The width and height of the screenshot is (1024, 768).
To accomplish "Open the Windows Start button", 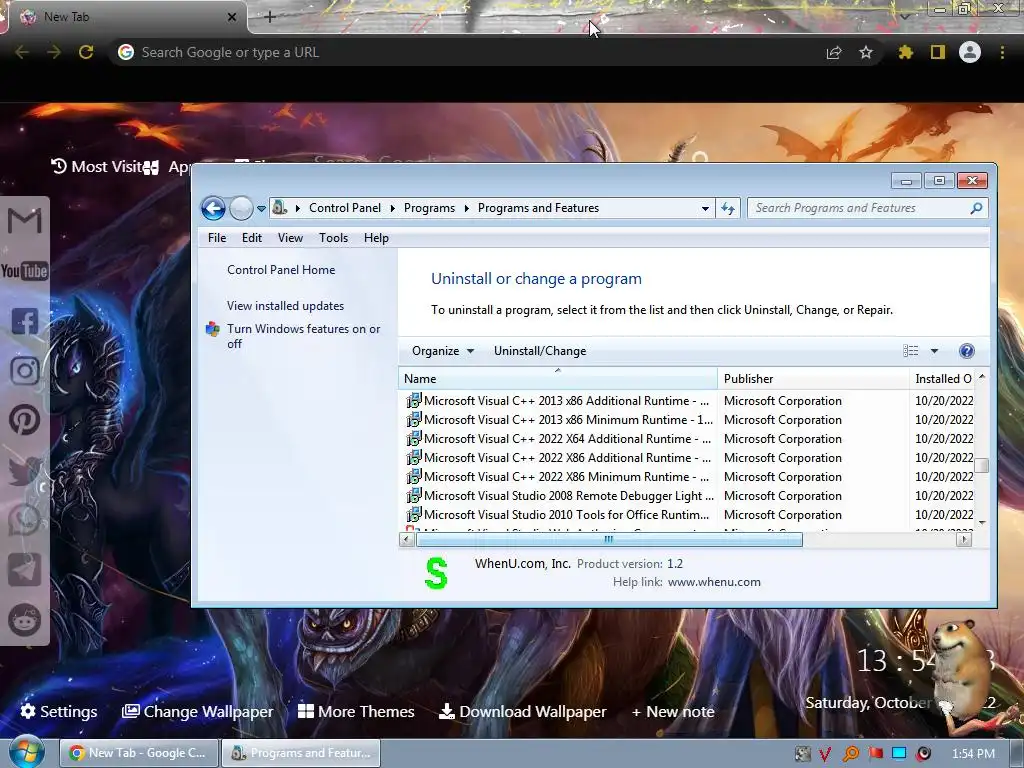I will point(25,752).
